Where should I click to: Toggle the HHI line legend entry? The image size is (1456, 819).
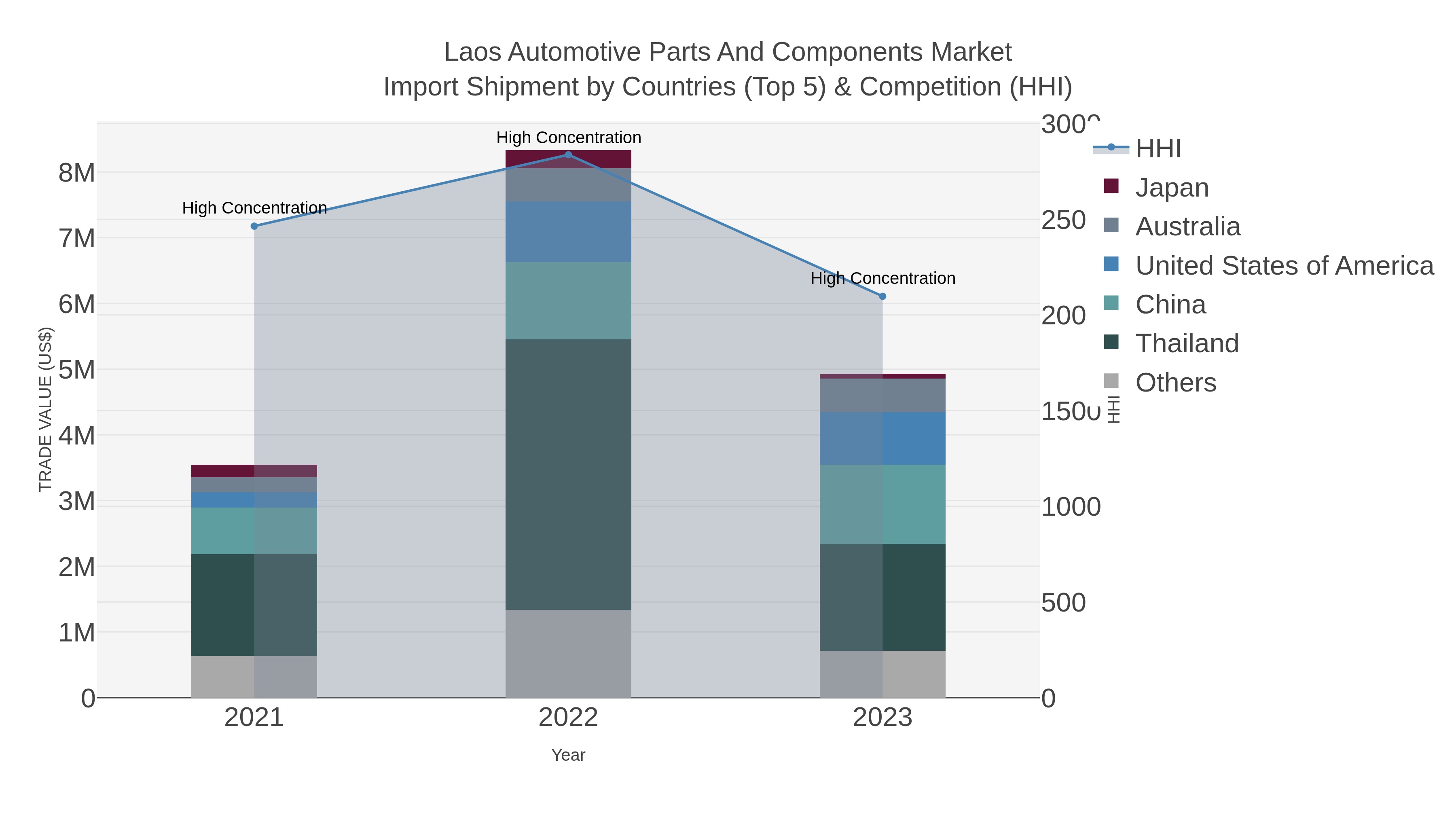[1137, 148]
